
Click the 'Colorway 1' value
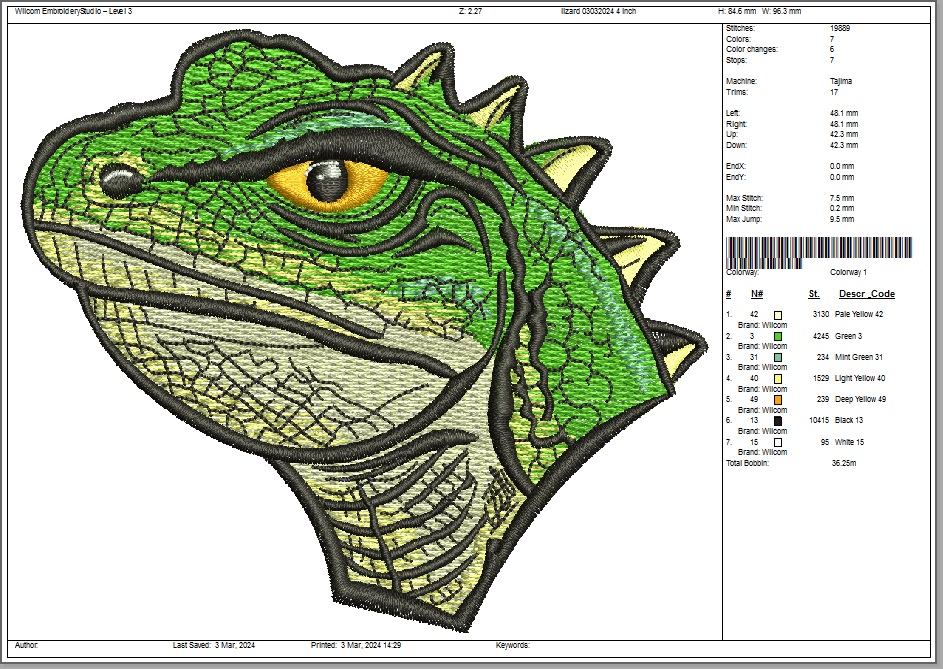(848, 271)
